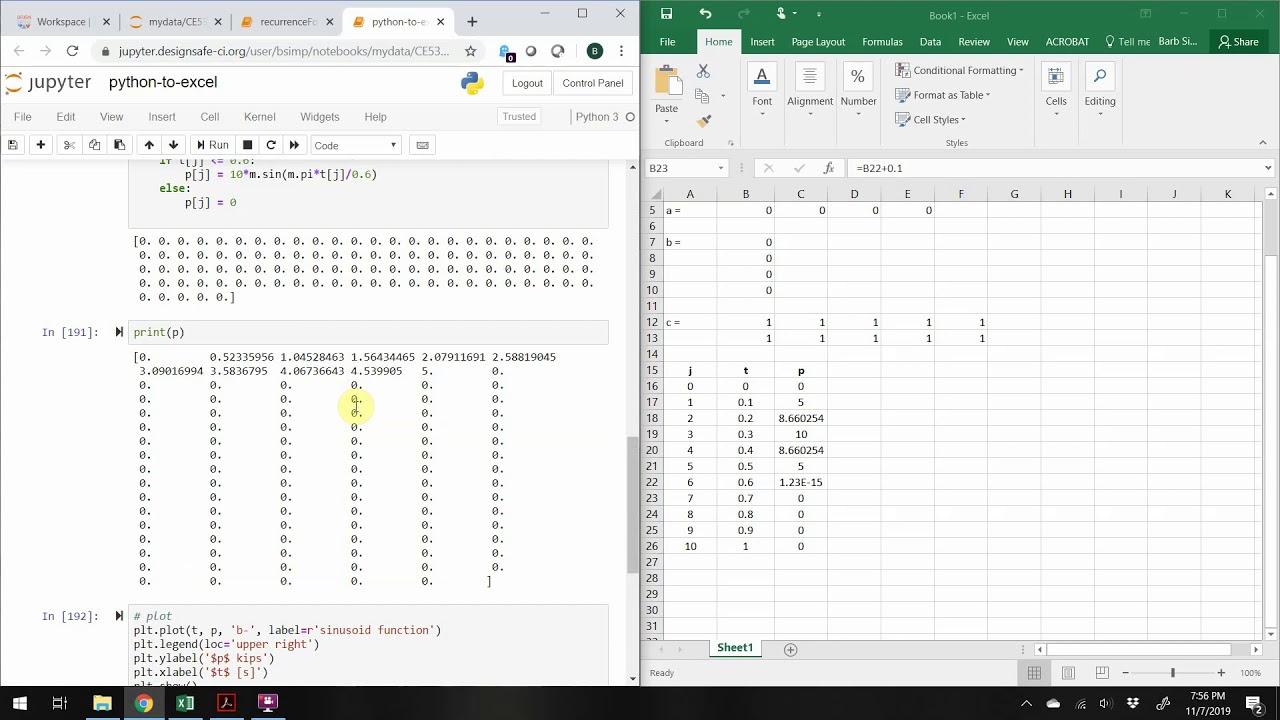Insert a cell below with plus icon
The image size is (1280, 720).
41,145
